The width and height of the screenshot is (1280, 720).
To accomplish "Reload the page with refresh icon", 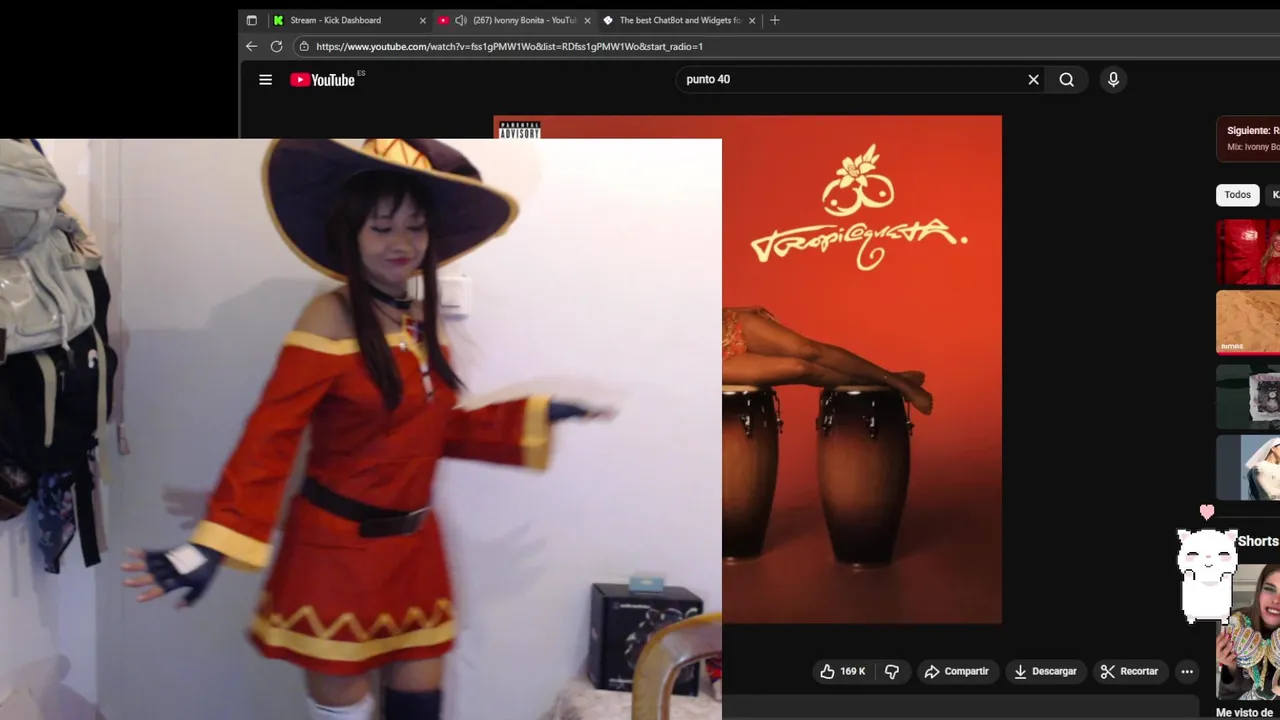I will pyautogui.click(x=277, y=46).
